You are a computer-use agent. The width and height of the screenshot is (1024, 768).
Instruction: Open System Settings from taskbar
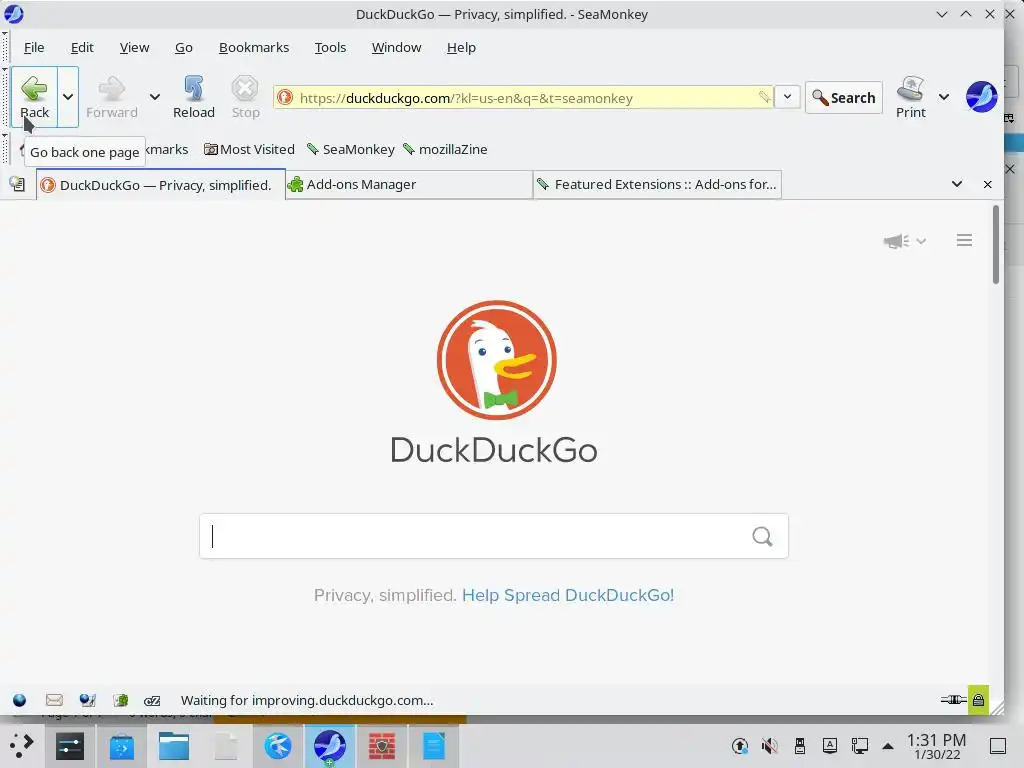click(70, 746)
